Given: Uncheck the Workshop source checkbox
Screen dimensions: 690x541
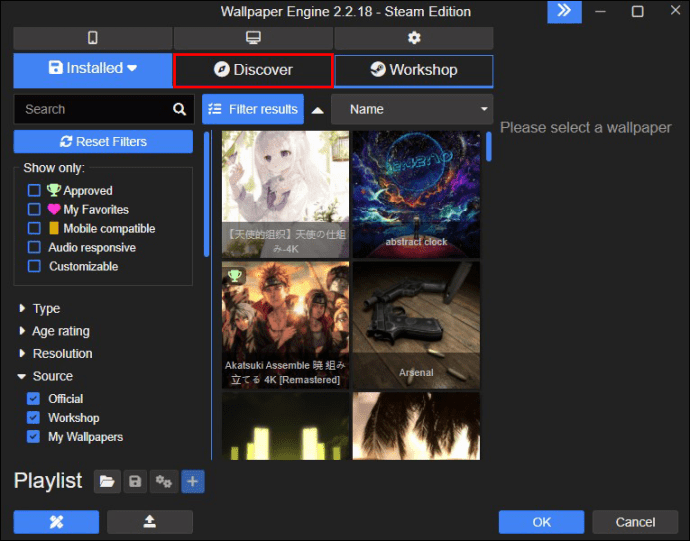Looking at the screenshot, I should point(34,418).
